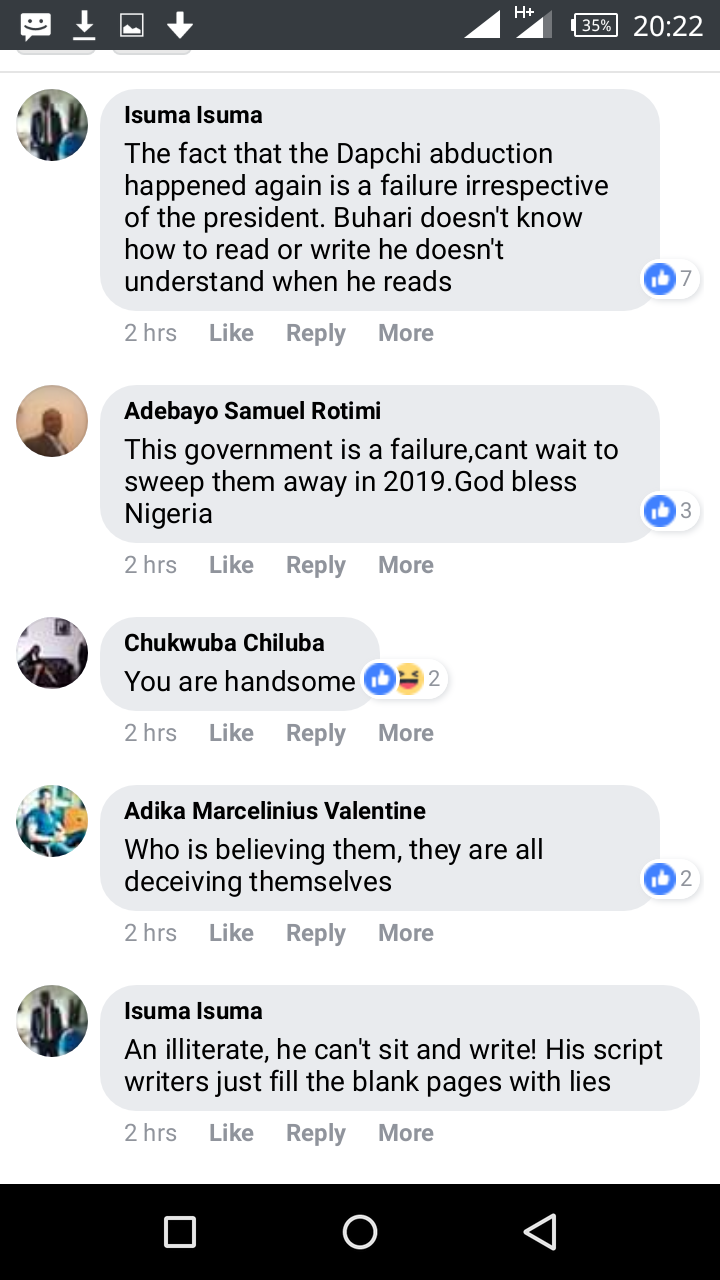Open Chukwuba Chiluba's profile name link
The height and width of the screenshot is (1280, 720).
(224, 643)
